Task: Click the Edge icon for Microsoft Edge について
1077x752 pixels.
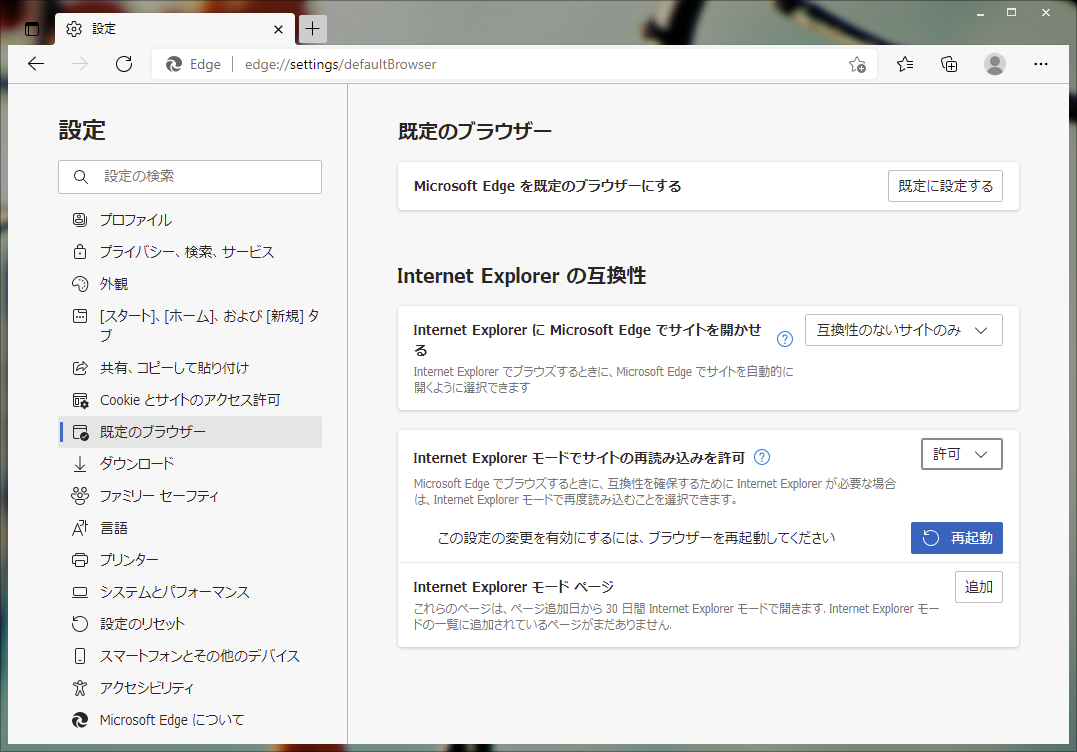Action: click(x=80, y=720)
